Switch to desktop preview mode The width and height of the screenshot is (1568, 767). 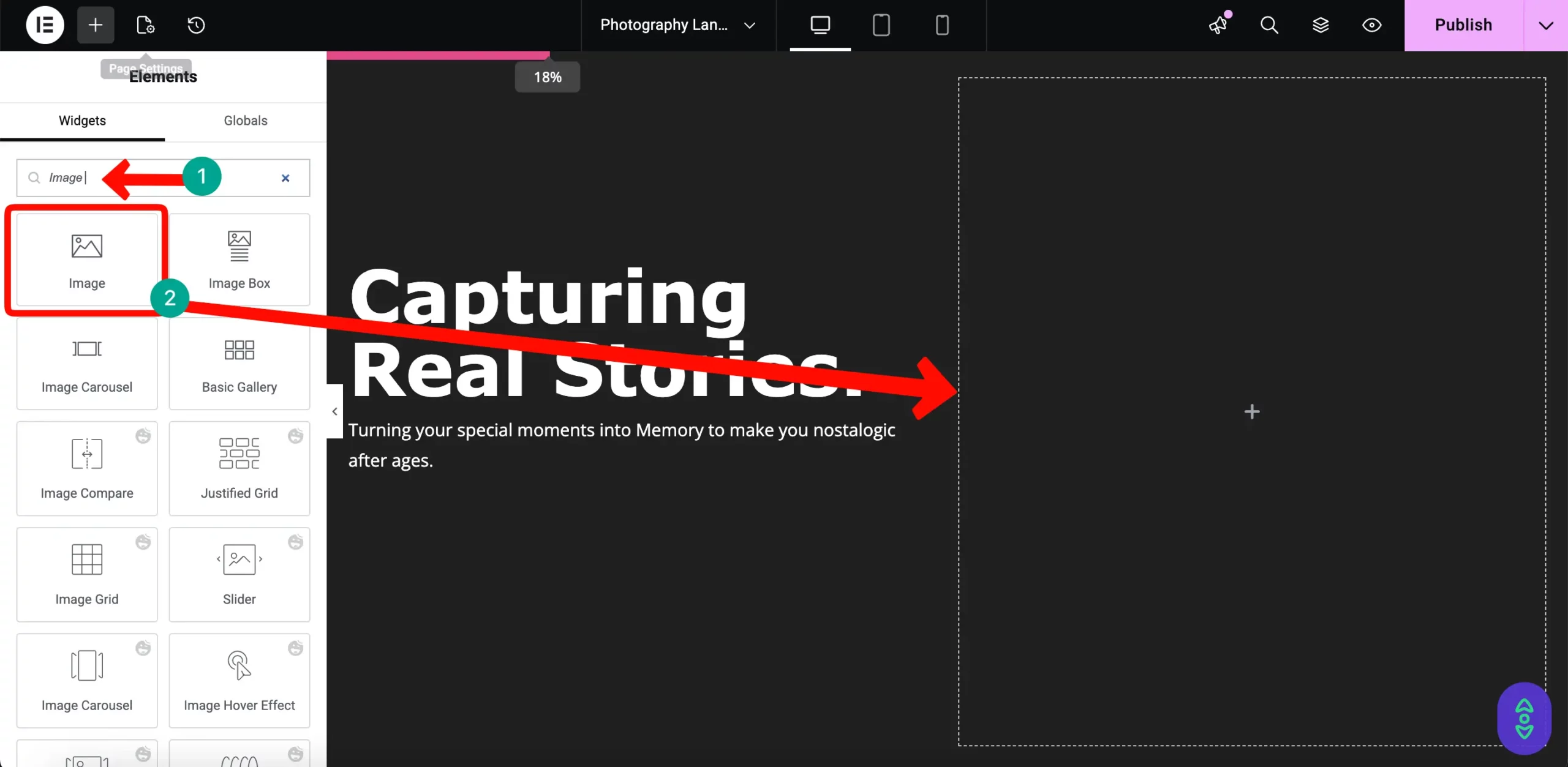(x=820, y=25)
